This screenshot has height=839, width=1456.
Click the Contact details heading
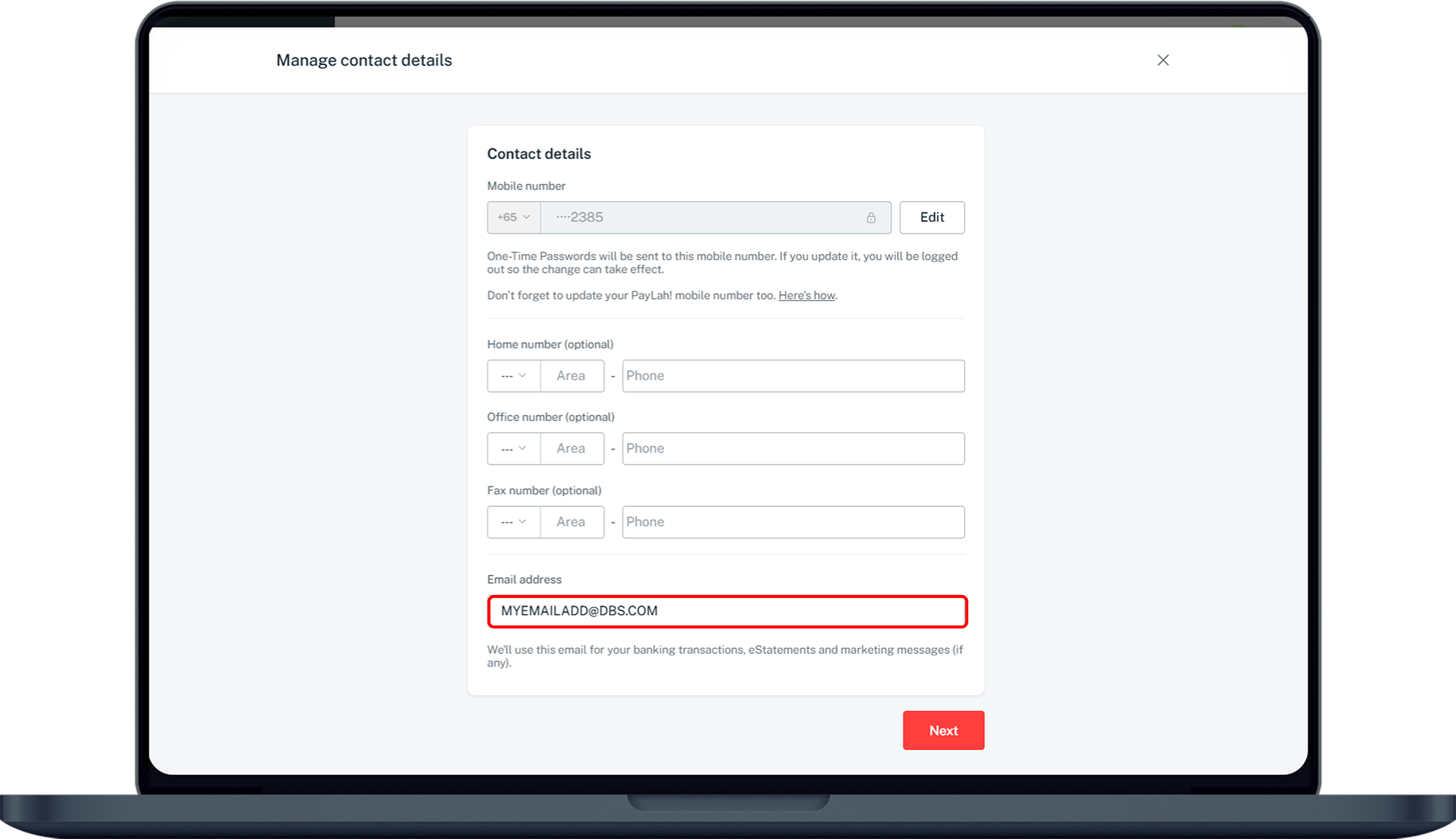[539, 154]
